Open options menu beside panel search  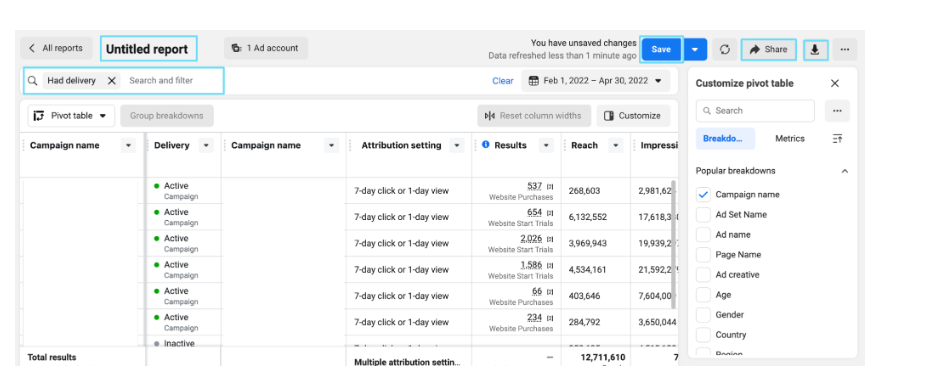[x=837, y=111]
